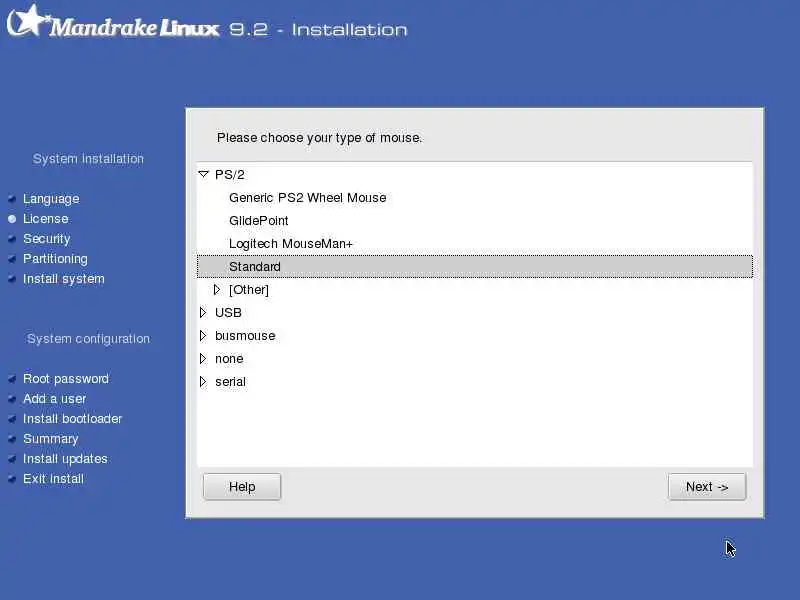Expand the [Other] subcategory

click(x=217, y=290)
